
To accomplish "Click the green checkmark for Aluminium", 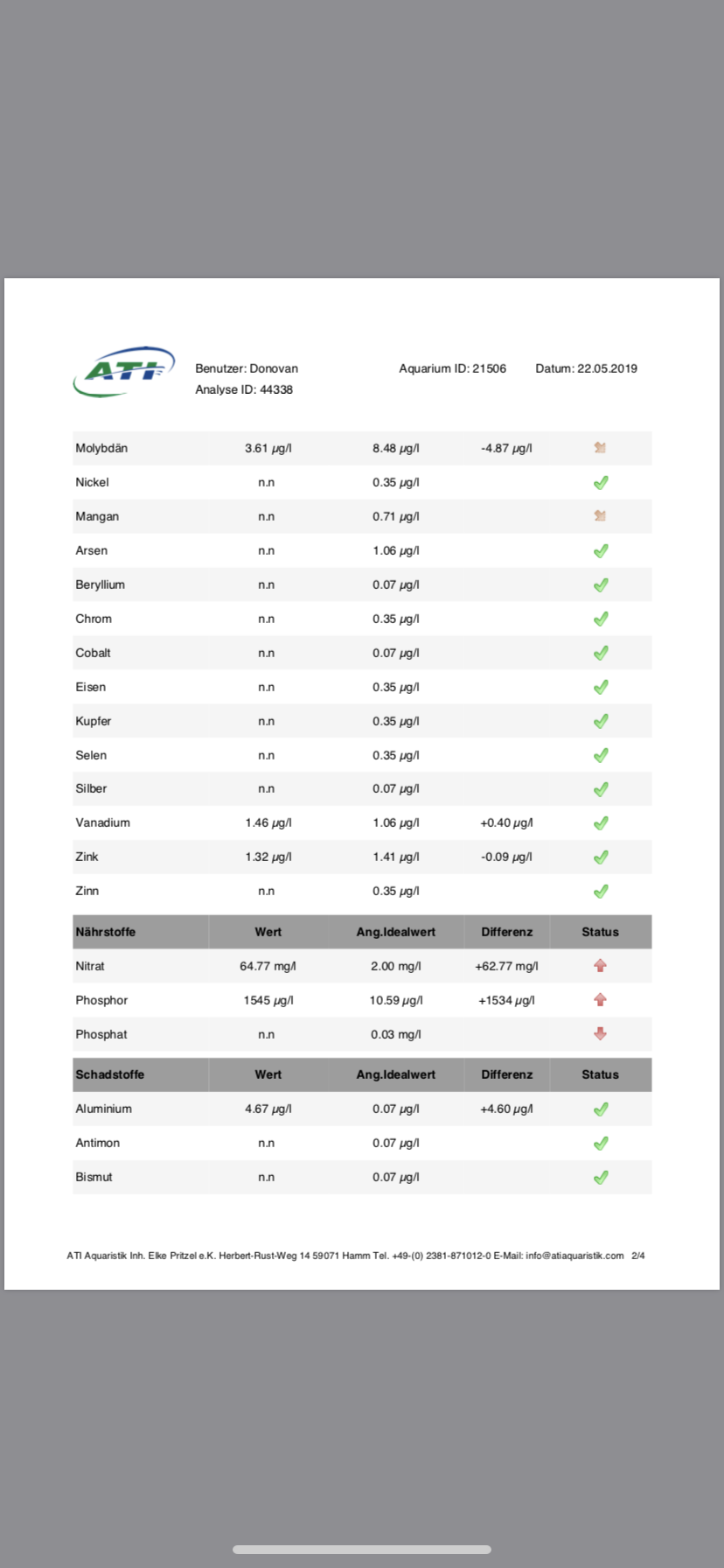I will pyautogui.click(x=601, y=1109).
